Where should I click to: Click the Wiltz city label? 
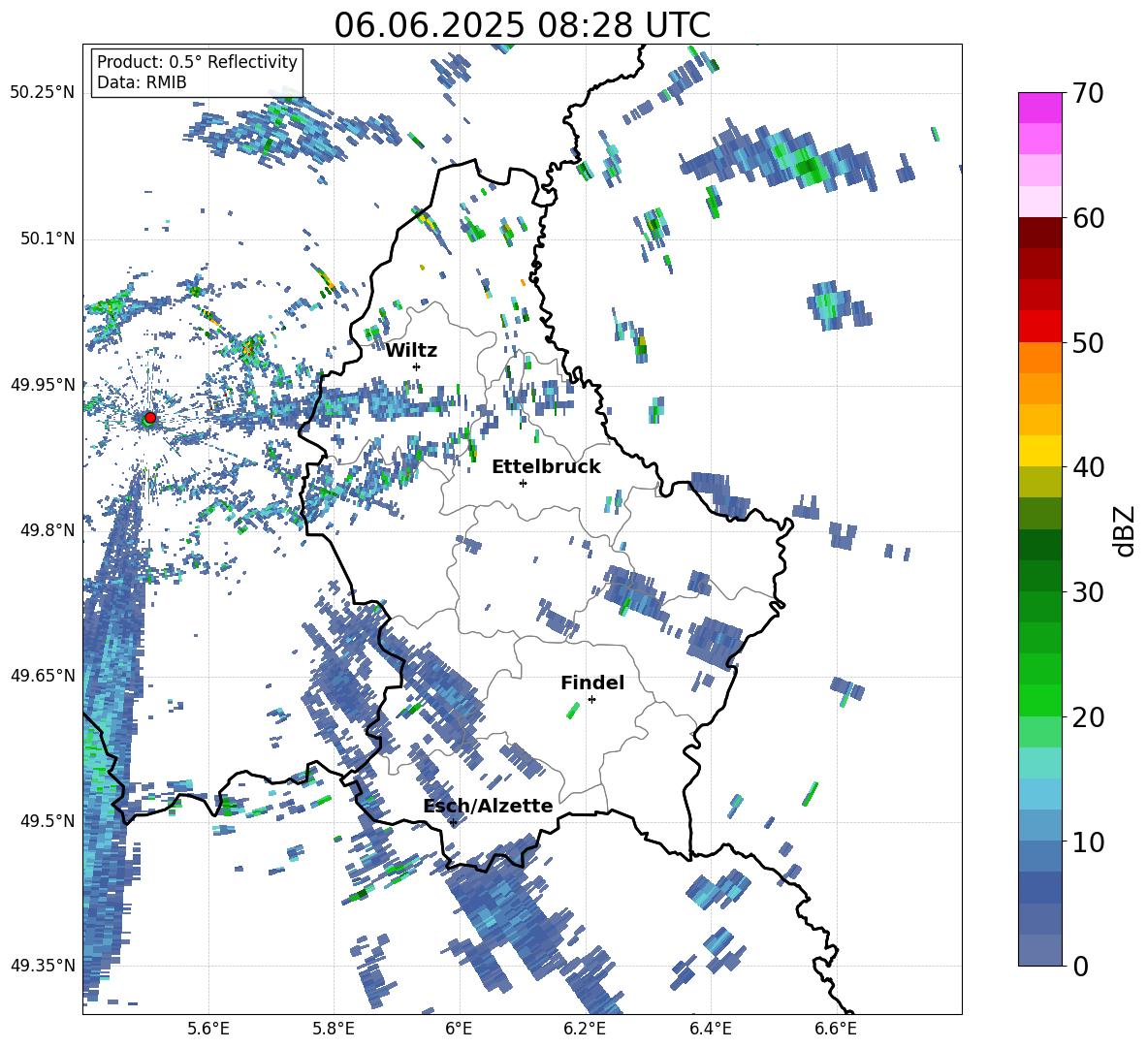[411, 351]
